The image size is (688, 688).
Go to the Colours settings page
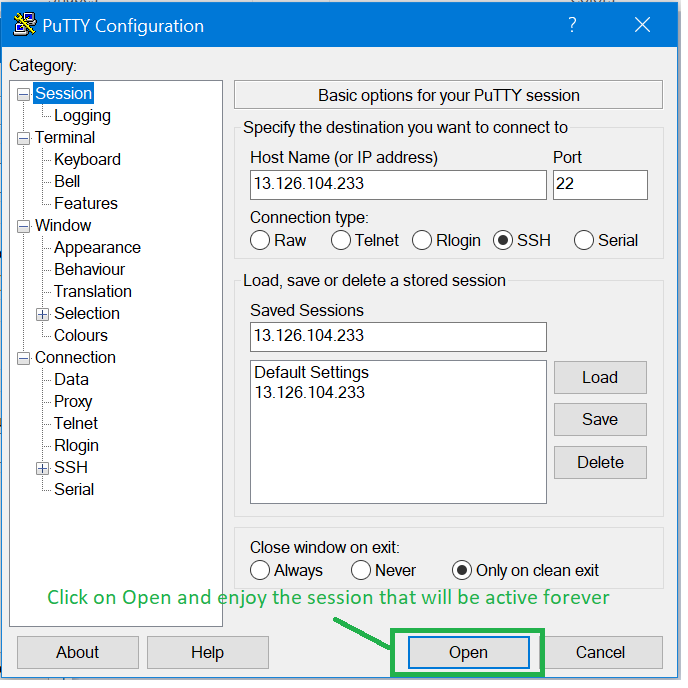81,336
